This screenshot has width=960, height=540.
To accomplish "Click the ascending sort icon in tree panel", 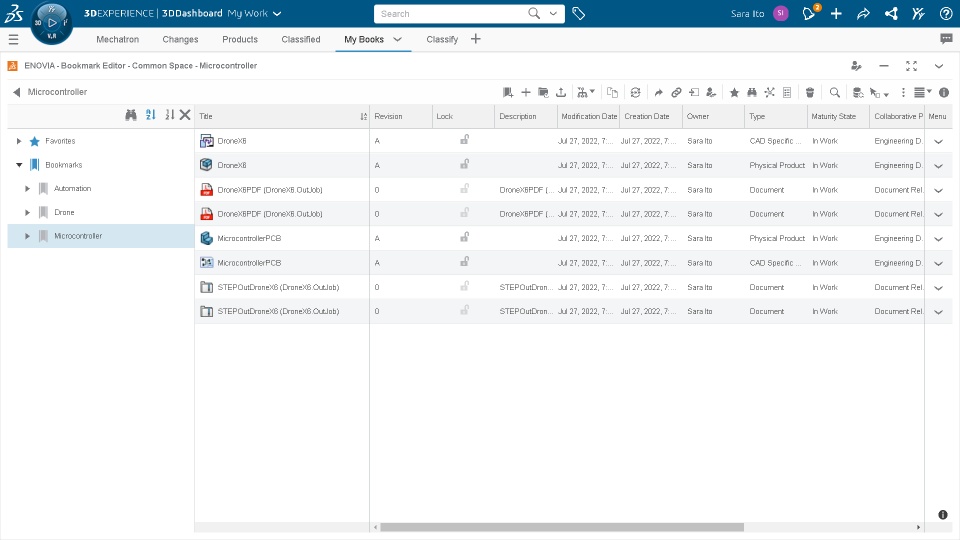I will (x=151, y=114).
